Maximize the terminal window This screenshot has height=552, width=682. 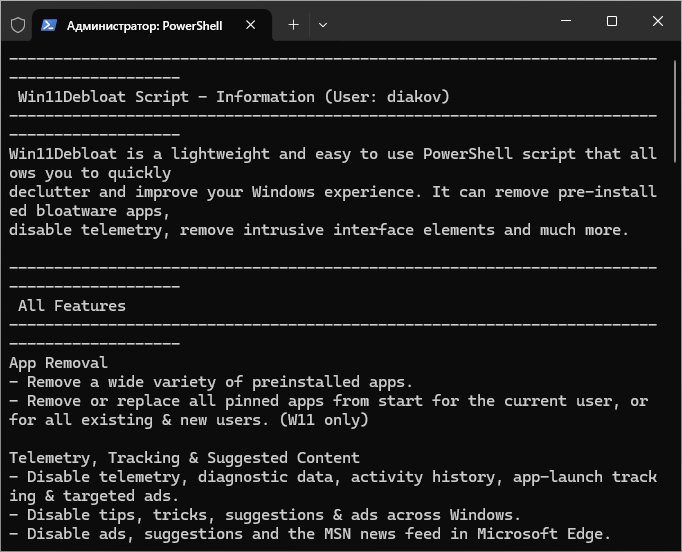click(612, 20)
